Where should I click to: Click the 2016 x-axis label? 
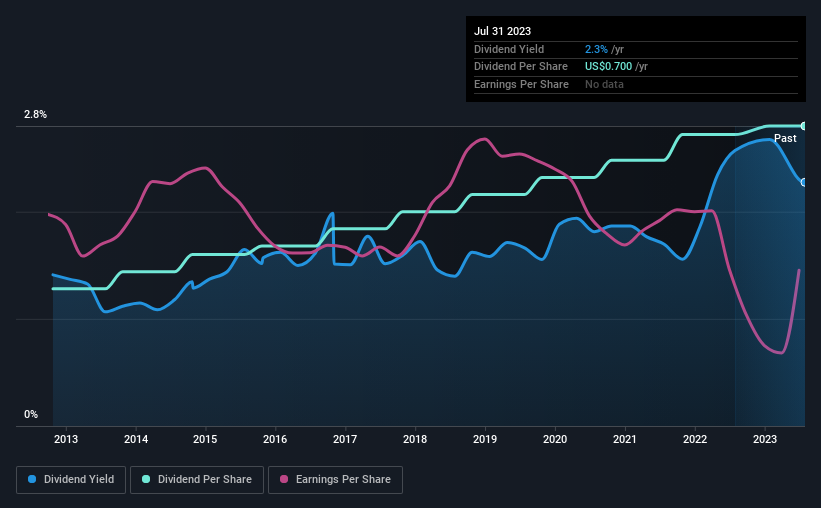275,439
